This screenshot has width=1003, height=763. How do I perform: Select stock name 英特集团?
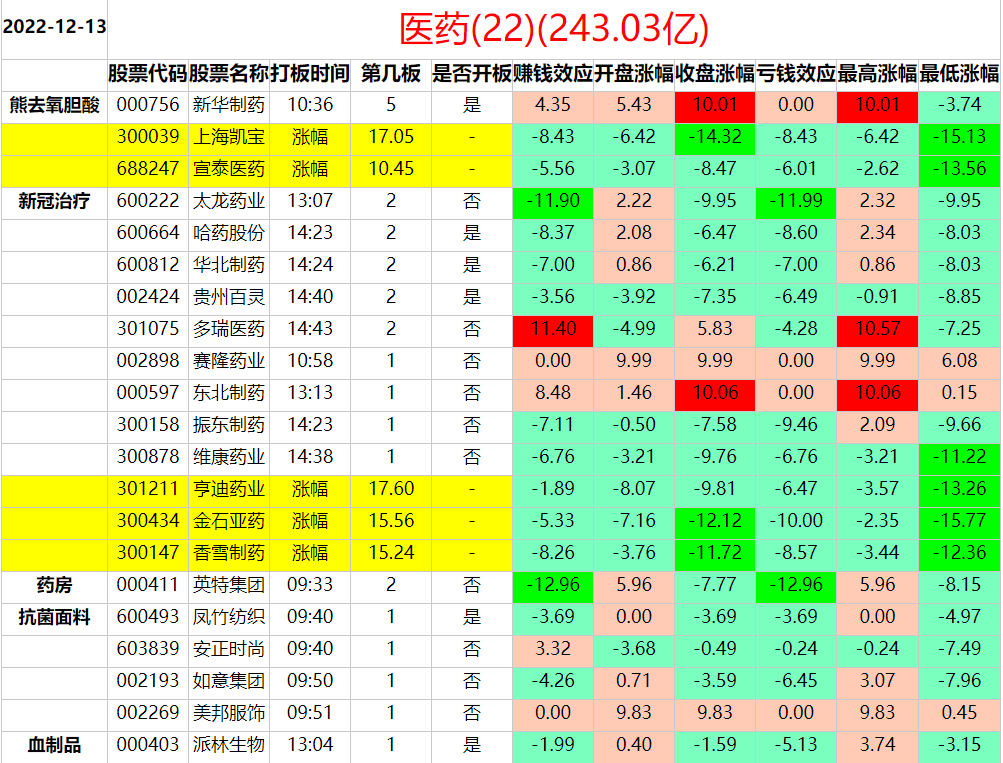pos(229,585)
